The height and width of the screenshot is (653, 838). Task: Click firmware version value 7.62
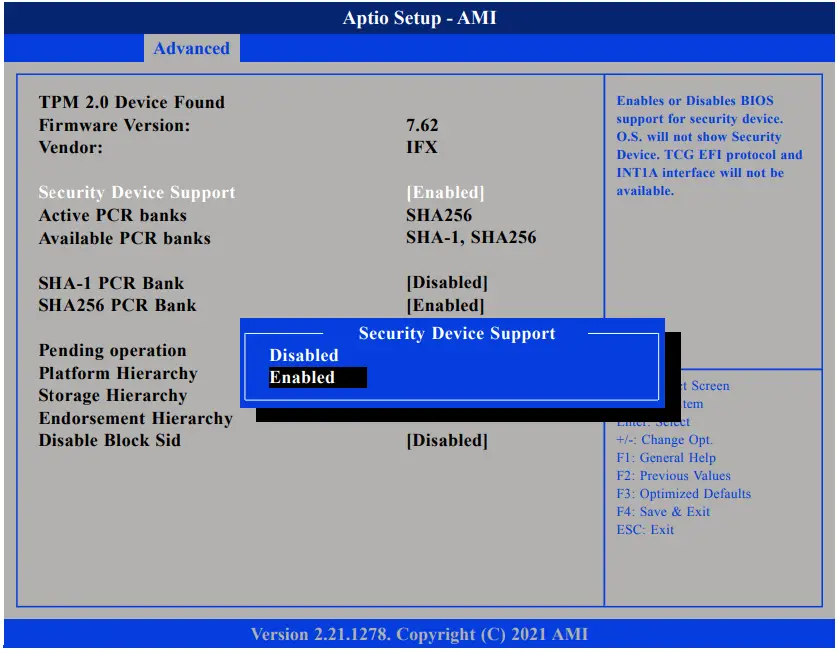[422, 125]
